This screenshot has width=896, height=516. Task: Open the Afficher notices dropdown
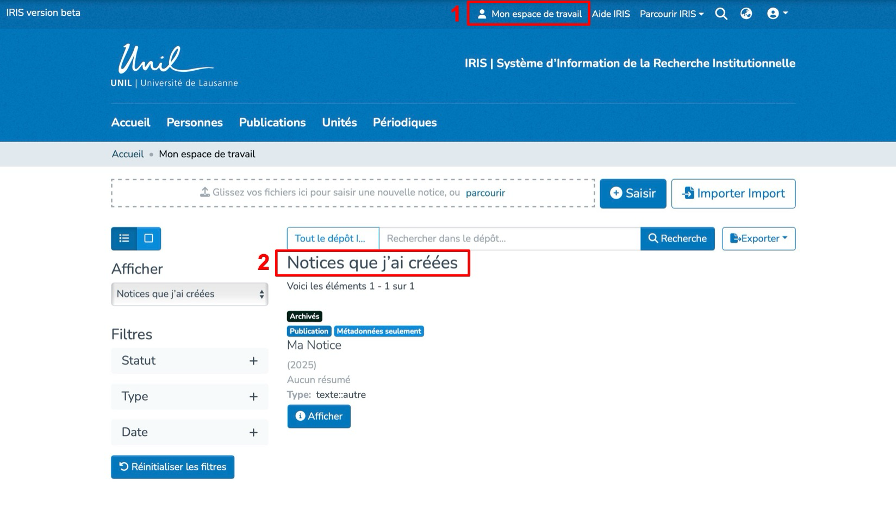pos(189,294)
